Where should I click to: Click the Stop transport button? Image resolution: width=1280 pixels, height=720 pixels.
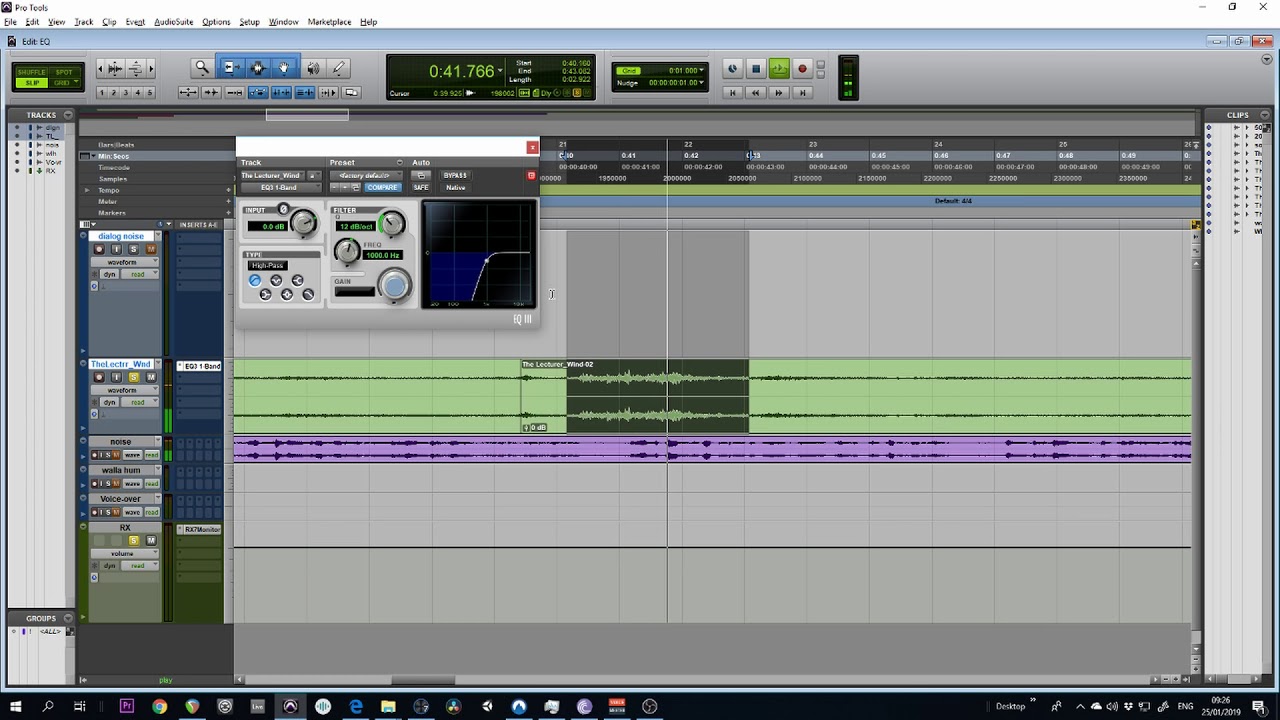(x=756, y=69)
